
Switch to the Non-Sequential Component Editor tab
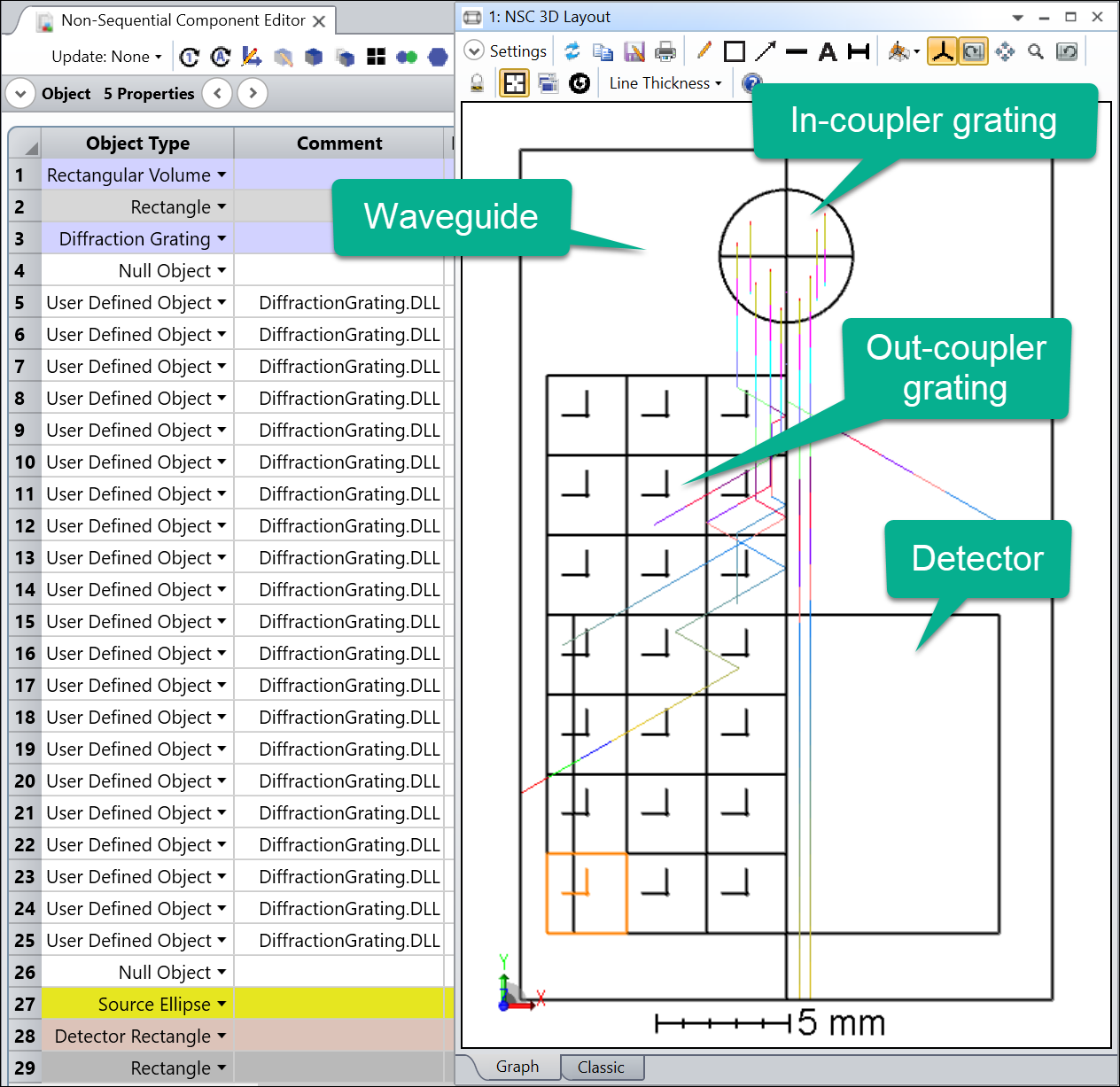tap(183, 20)
